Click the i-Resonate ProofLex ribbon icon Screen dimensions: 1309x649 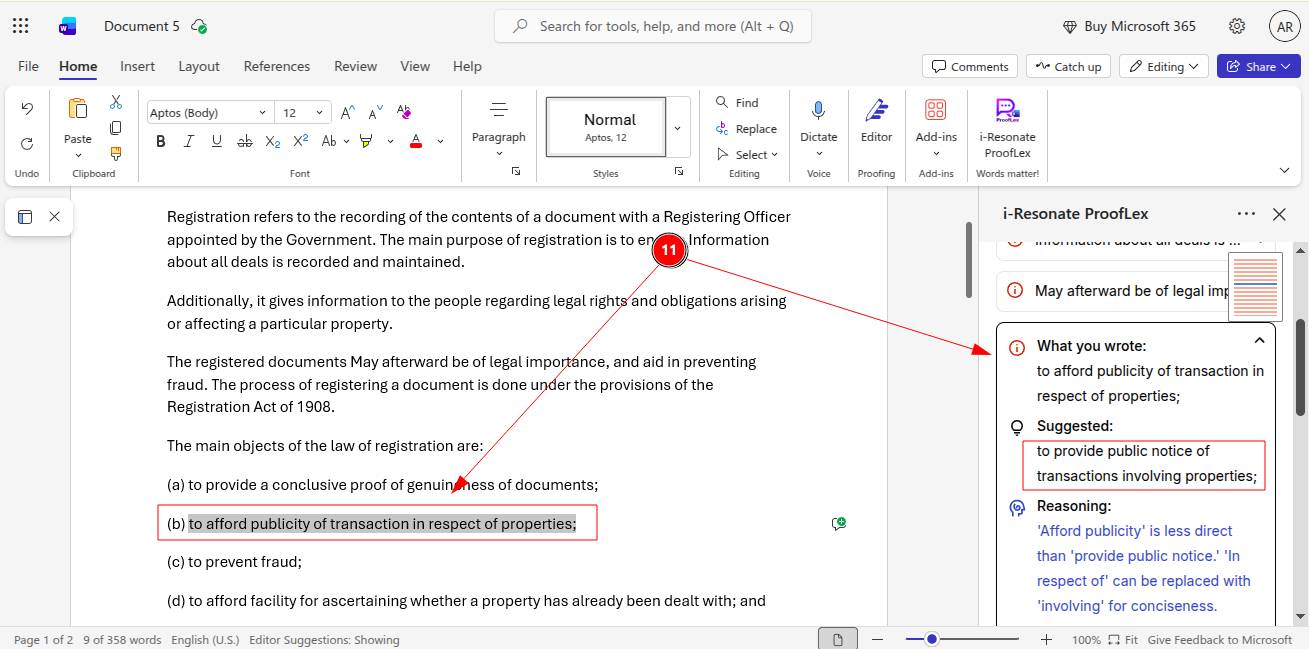pyautogui.click(x=1007, y=111)
